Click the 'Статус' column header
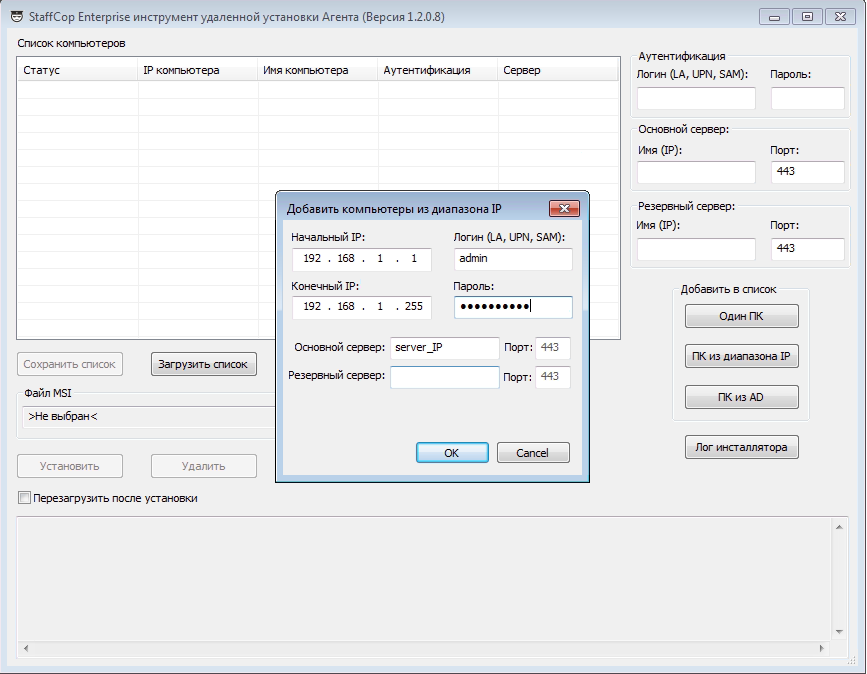The height and width of the screenshot is (674, 867). (42, 71)
